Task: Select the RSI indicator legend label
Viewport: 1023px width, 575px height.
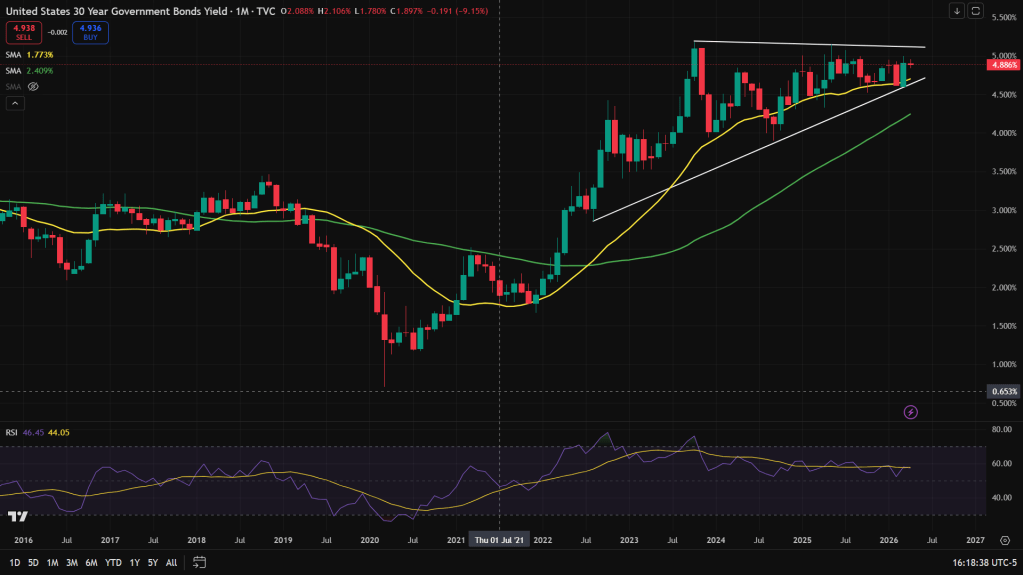Action: point(12,432)
